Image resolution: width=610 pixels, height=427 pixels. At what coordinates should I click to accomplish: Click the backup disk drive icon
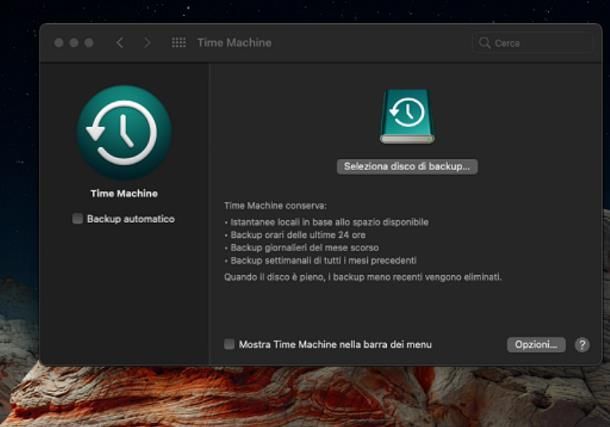click(407, 116)
